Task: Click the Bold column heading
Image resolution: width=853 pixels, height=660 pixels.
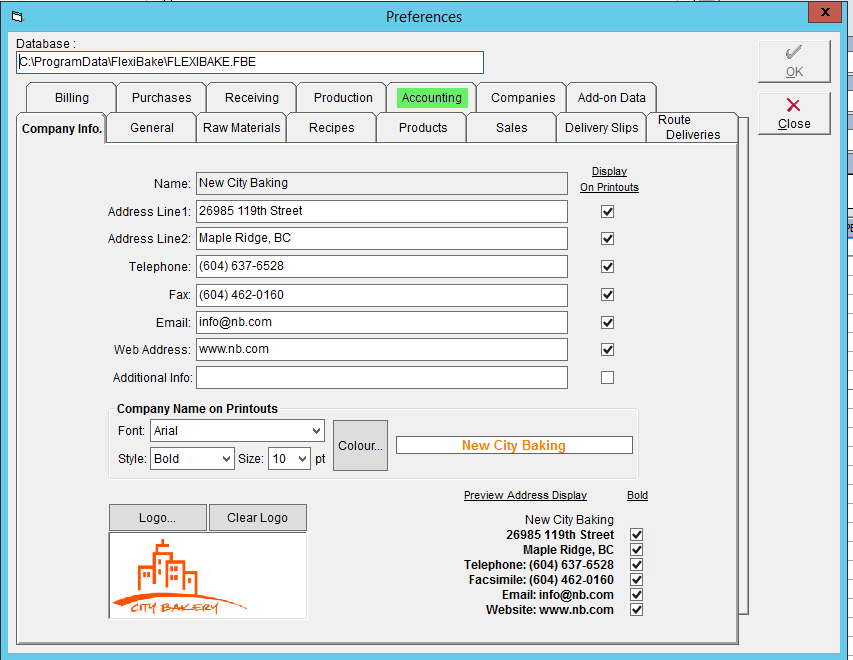Action: [637, 495]
